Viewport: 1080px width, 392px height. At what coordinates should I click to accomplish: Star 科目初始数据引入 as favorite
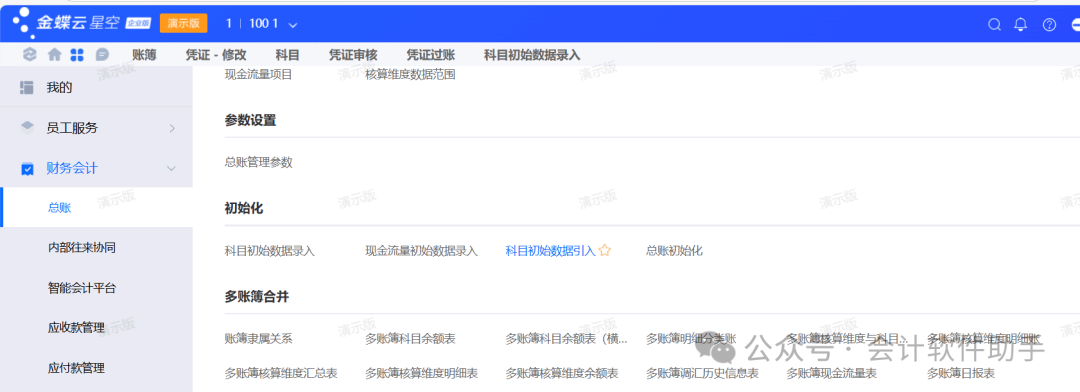tap(605, 251)
